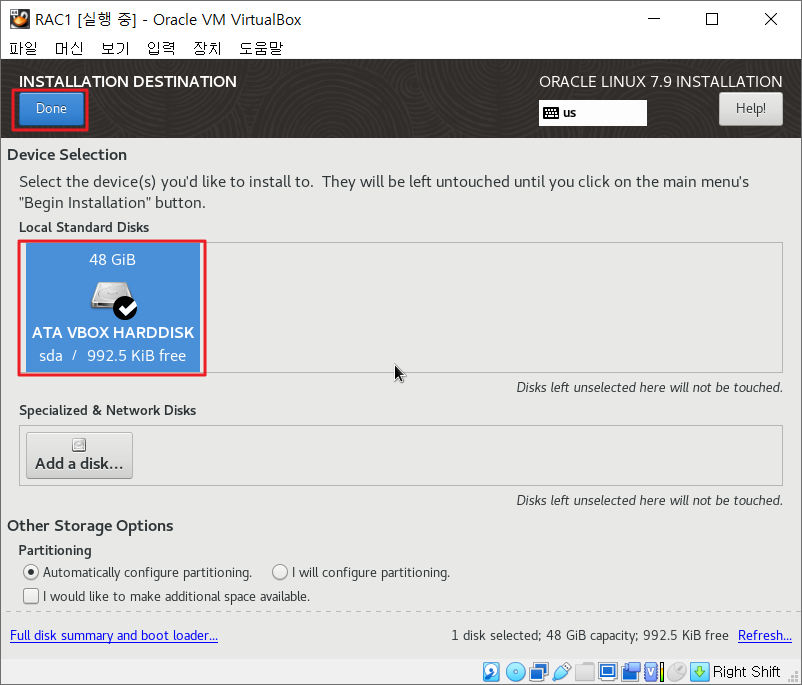Screen dimensions: 802x685
Task: Click the small disk icon above Add a disk
Action: pos(79,445)
